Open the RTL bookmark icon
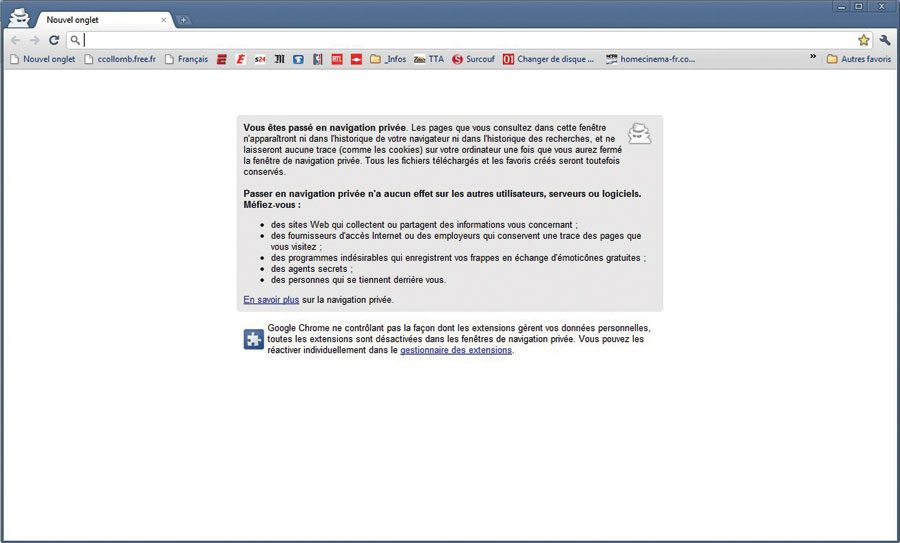 click(337, 59)
